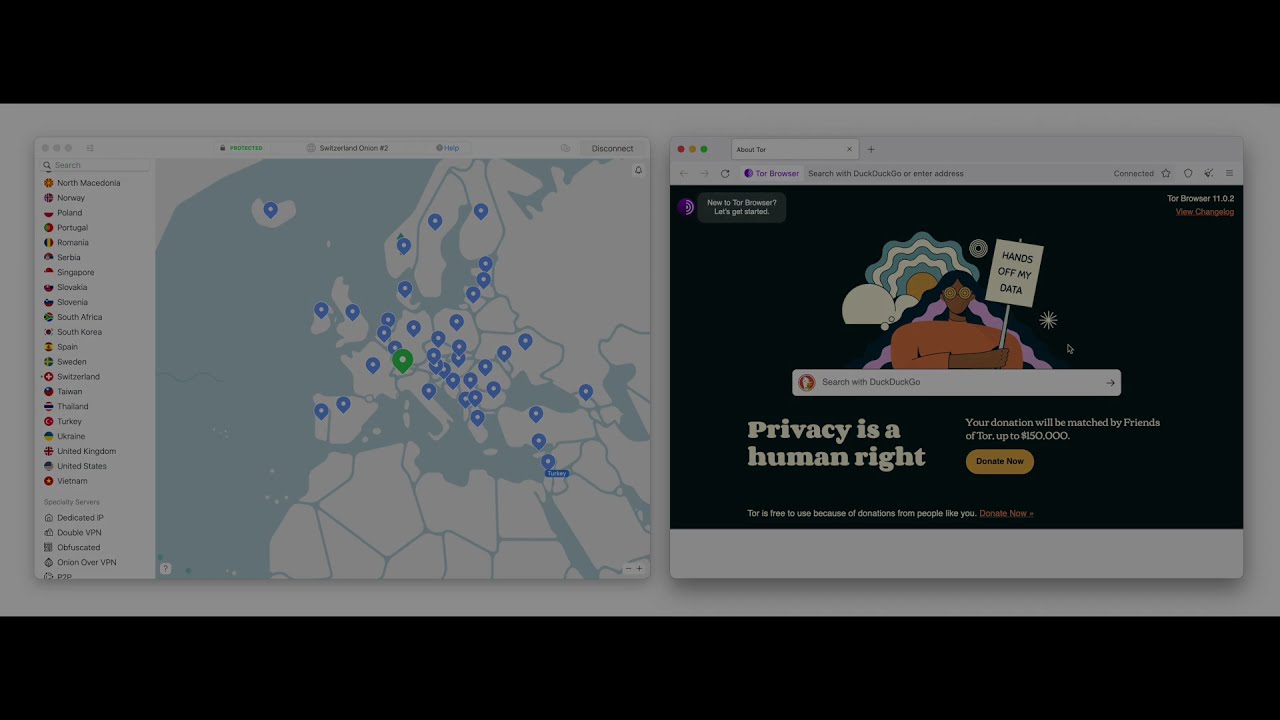This screenshot has width=1280, height=720.
Task: Open a new tab in Tor Browser
Action: pyautogui.click(x=871, y=150)
